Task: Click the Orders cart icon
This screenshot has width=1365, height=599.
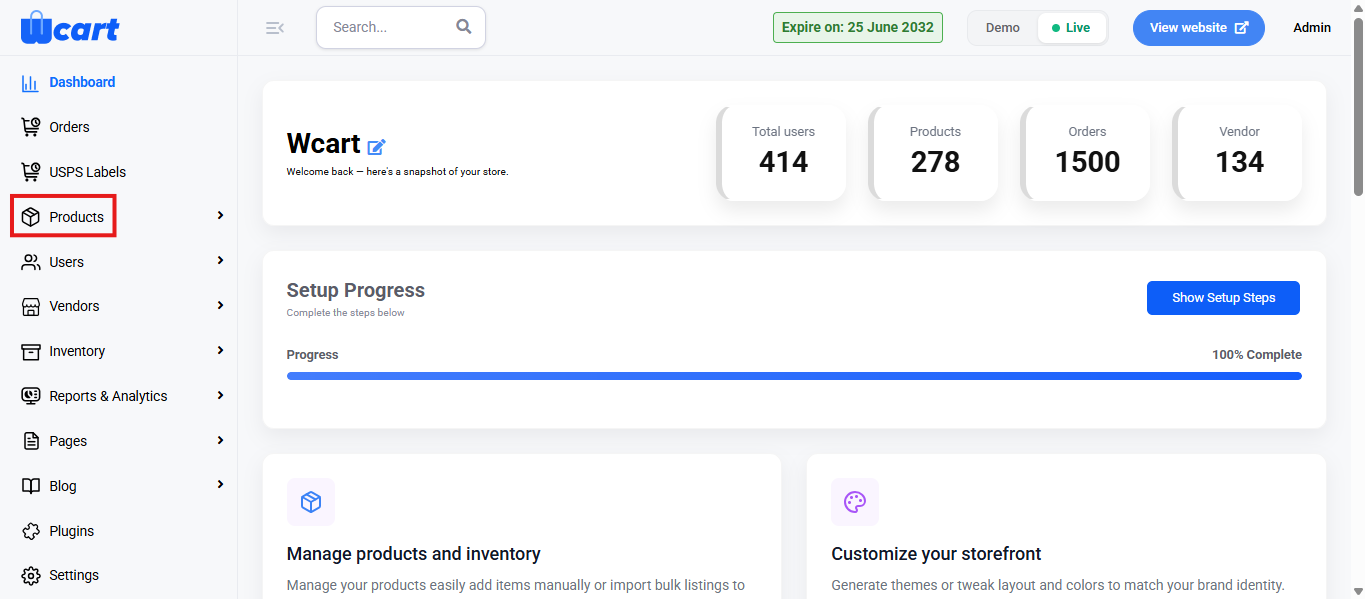Action: [x=31, y=127]
